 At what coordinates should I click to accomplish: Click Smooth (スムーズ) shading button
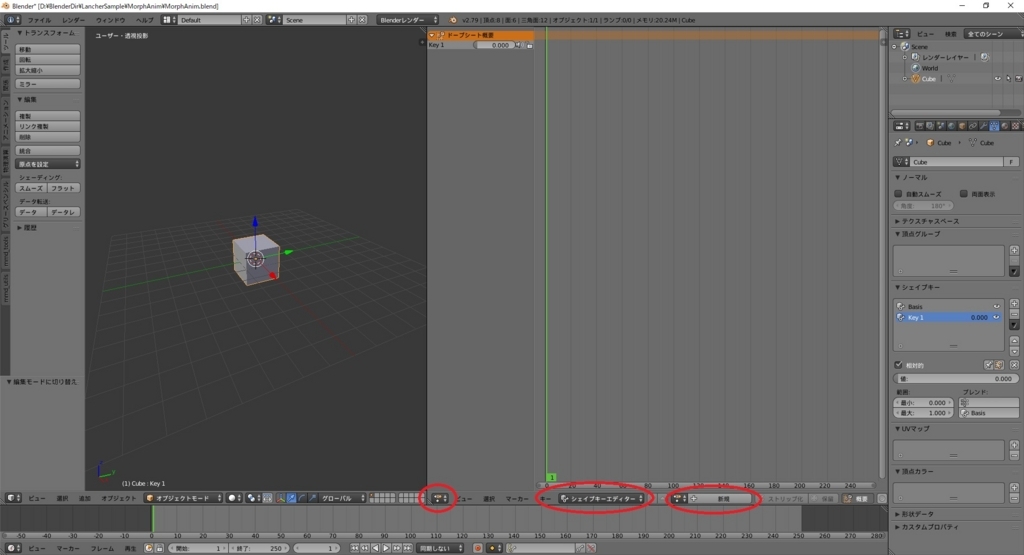click(31, 188)
